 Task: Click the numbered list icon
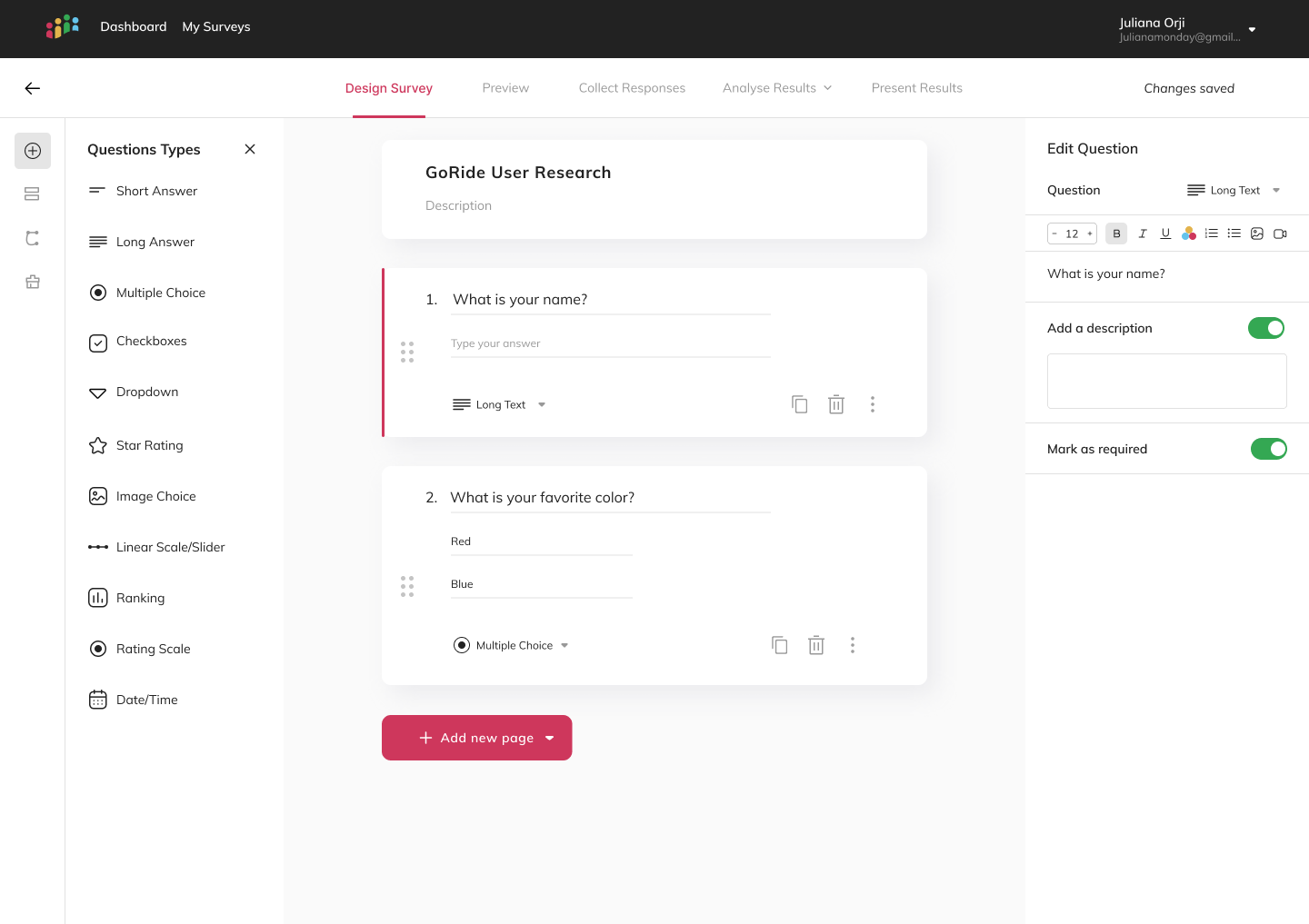click(x=1211, y=233)
